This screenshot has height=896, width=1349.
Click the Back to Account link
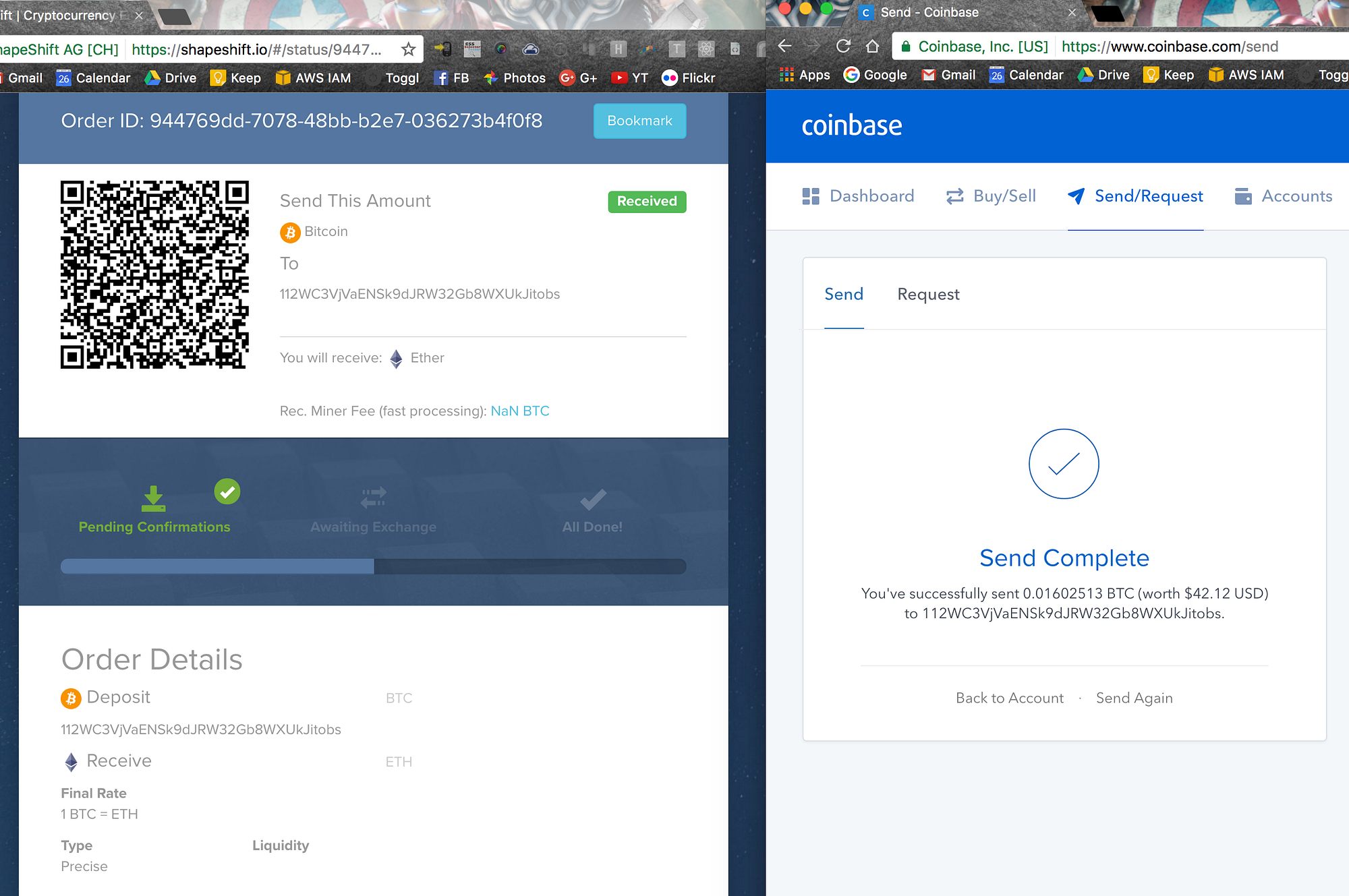(x=1009, y=698)
